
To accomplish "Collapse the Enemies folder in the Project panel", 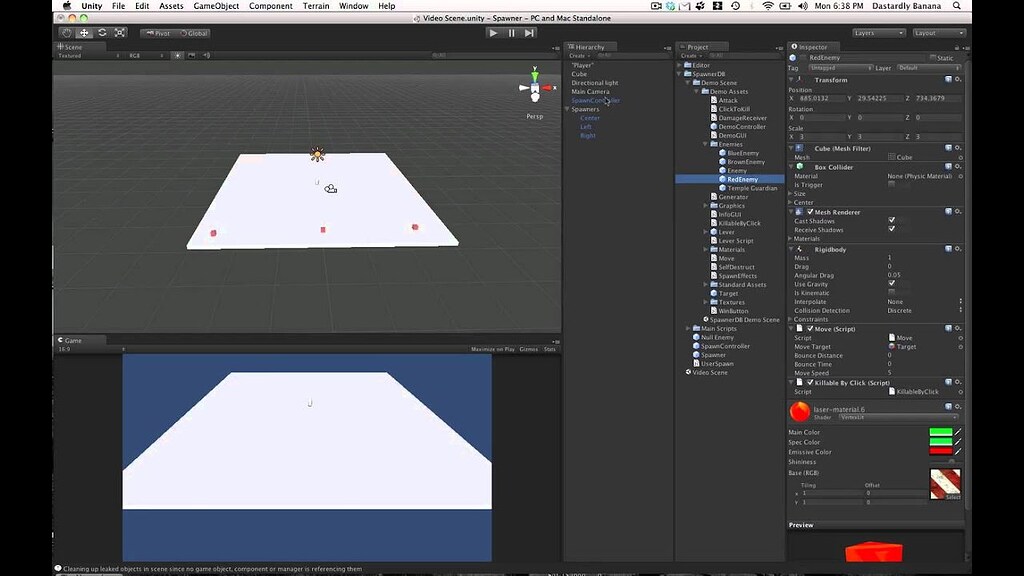I will (703, 143).
